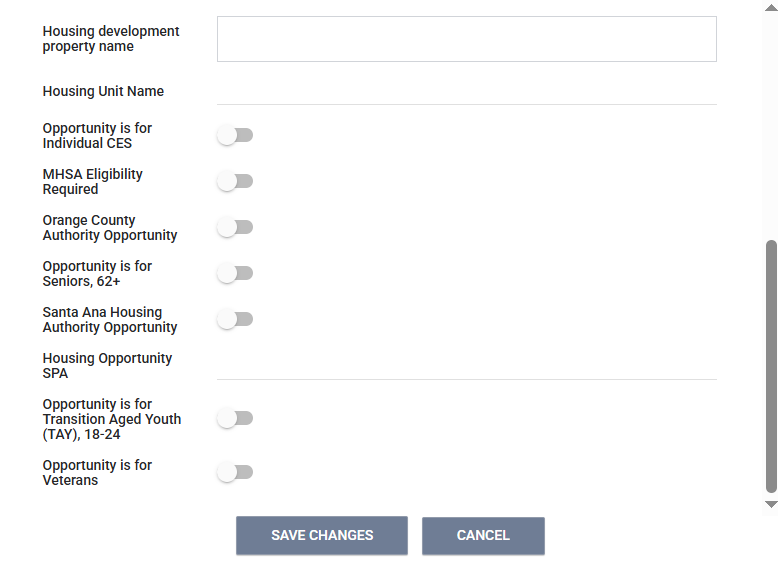Open the Housing Unit Name field

point(466,91)
